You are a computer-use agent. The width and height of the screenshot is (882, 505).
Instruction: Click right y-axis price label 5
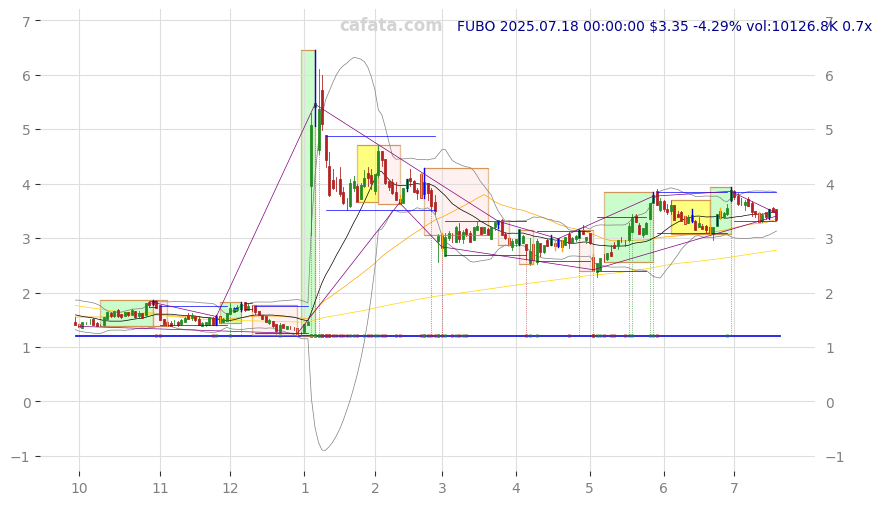(829, 130)
